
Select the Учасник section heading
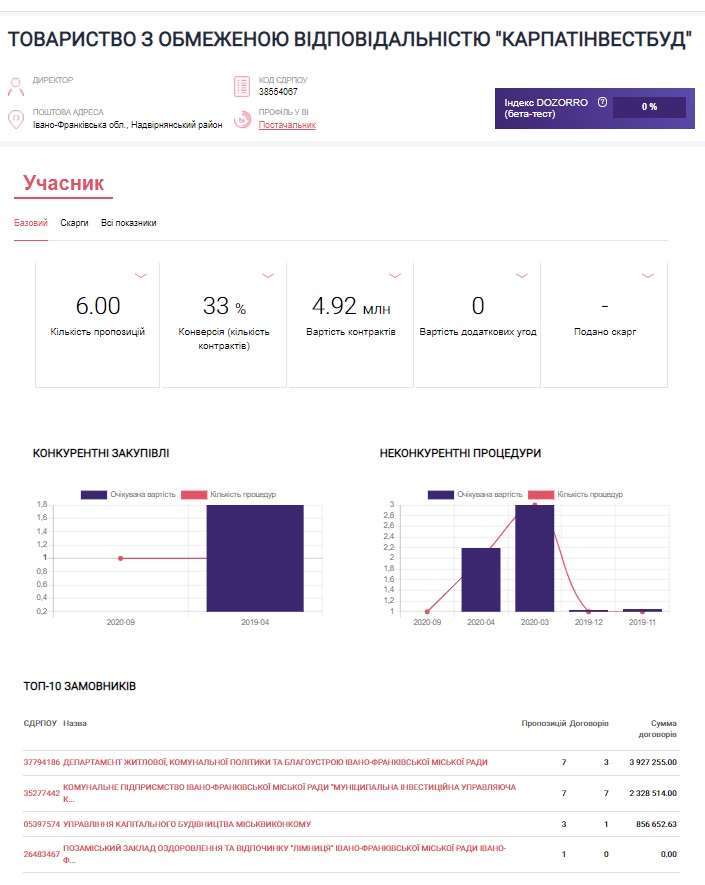click(63, 183)
